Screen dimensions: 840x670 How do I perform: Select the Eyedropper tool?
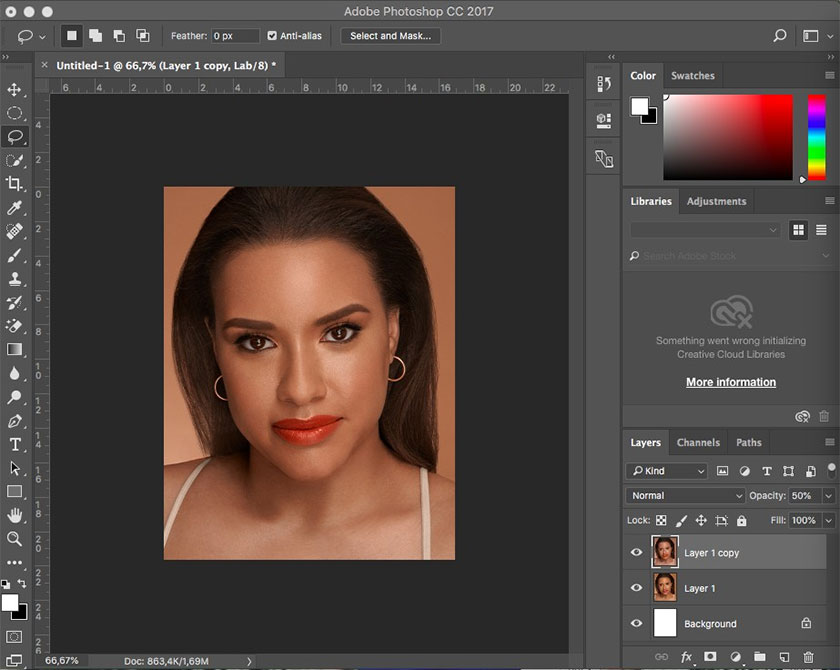click(14, 208)
